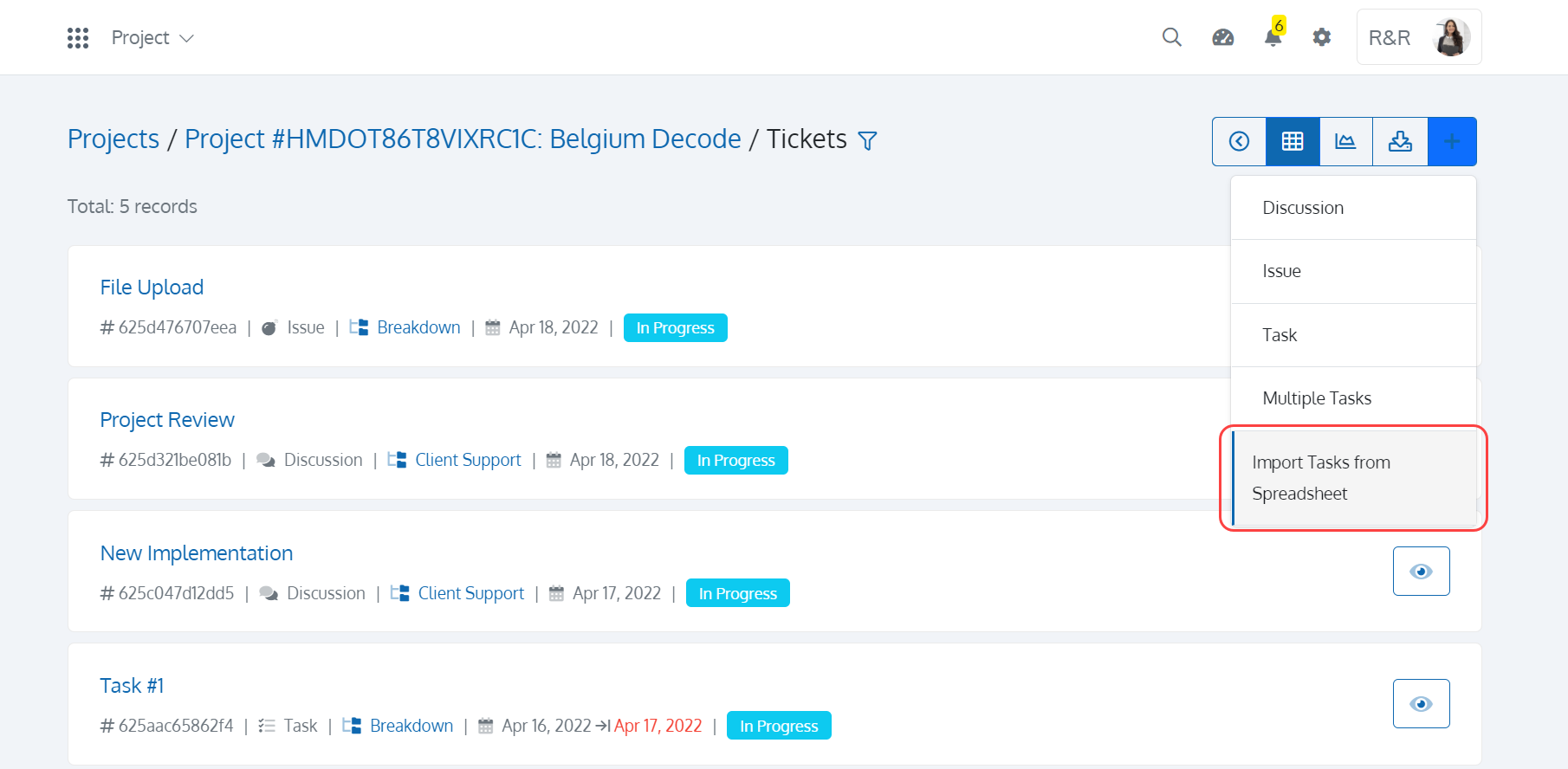View the New Implementation ticket via eye icon
The width and height of the screenshot is (1568, 769).
(x=1421, y=572)
